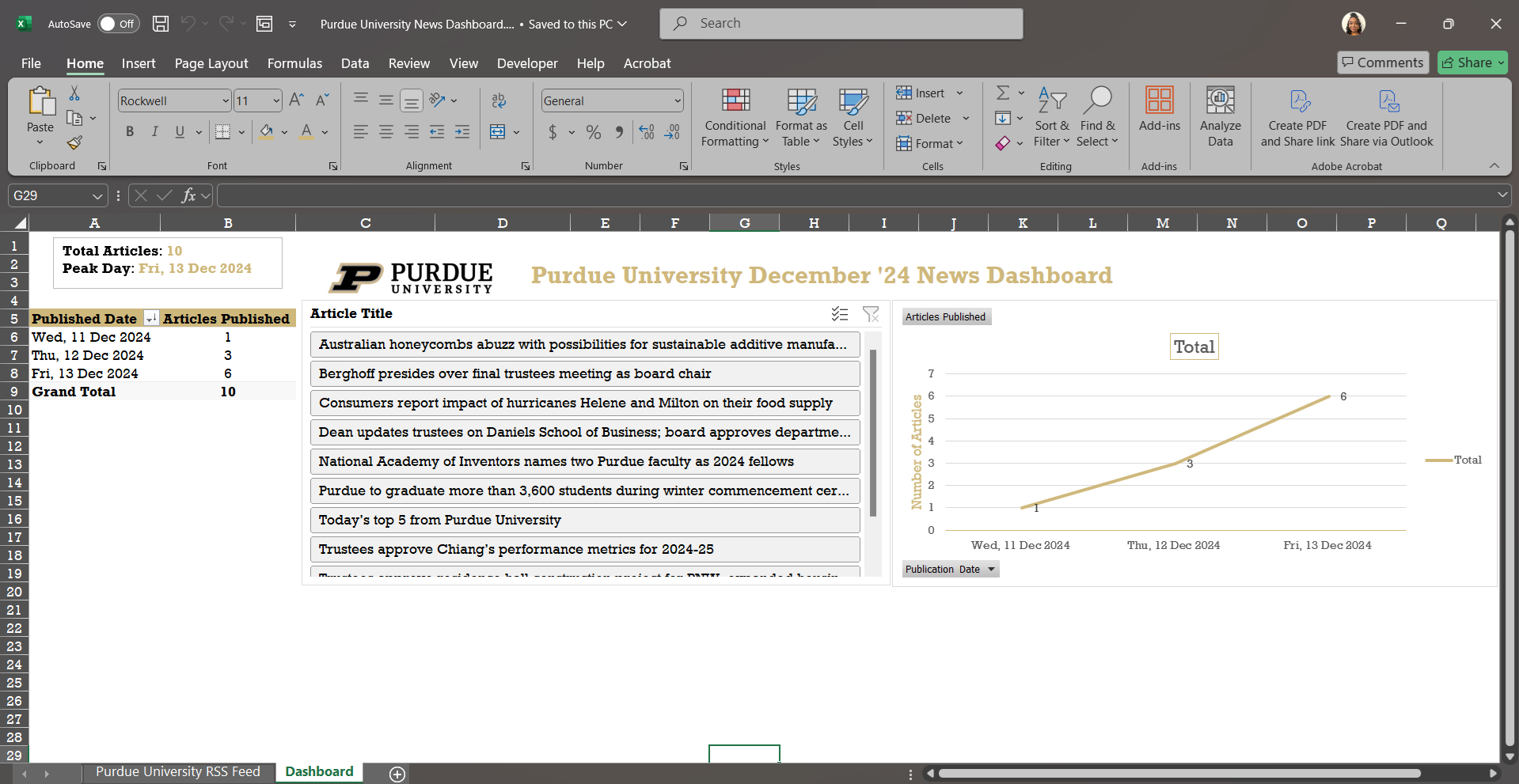Viewport: 1519px width, 784px height.
Task: Click the Comments button
Action: [x=1383, y=62]
